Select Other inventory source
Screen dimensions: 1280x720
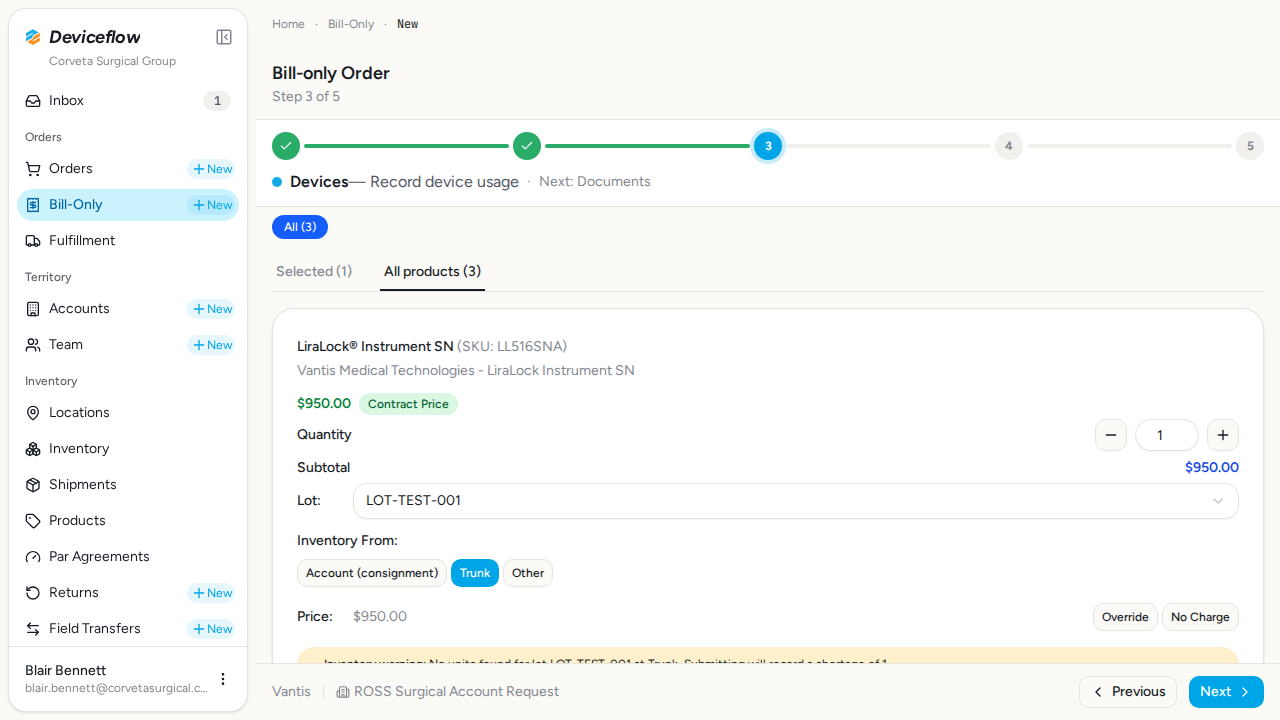click(x=528, y=573)
